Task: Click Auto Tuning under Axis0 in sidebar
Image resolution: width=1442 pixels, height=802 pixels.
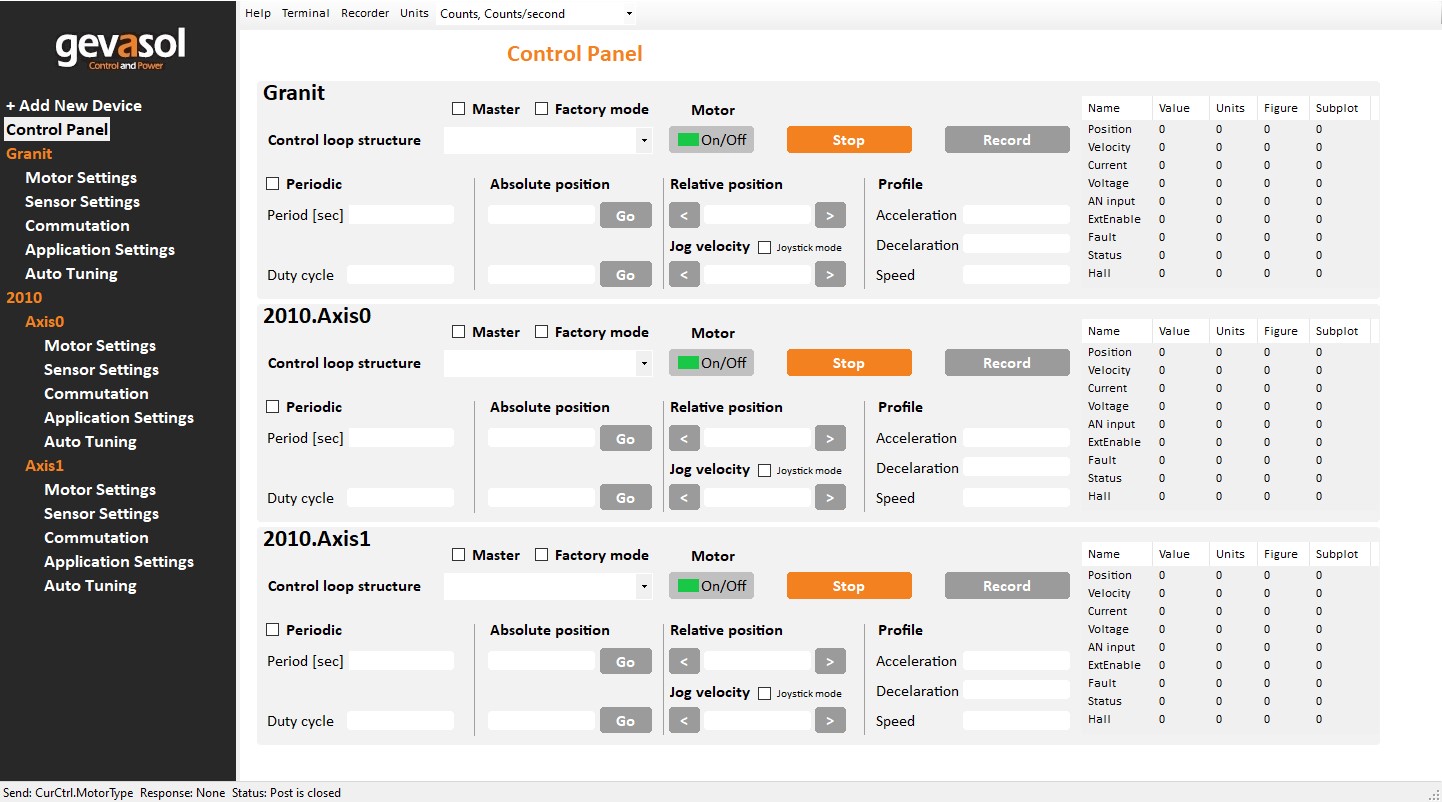Action: pos(90,442)
